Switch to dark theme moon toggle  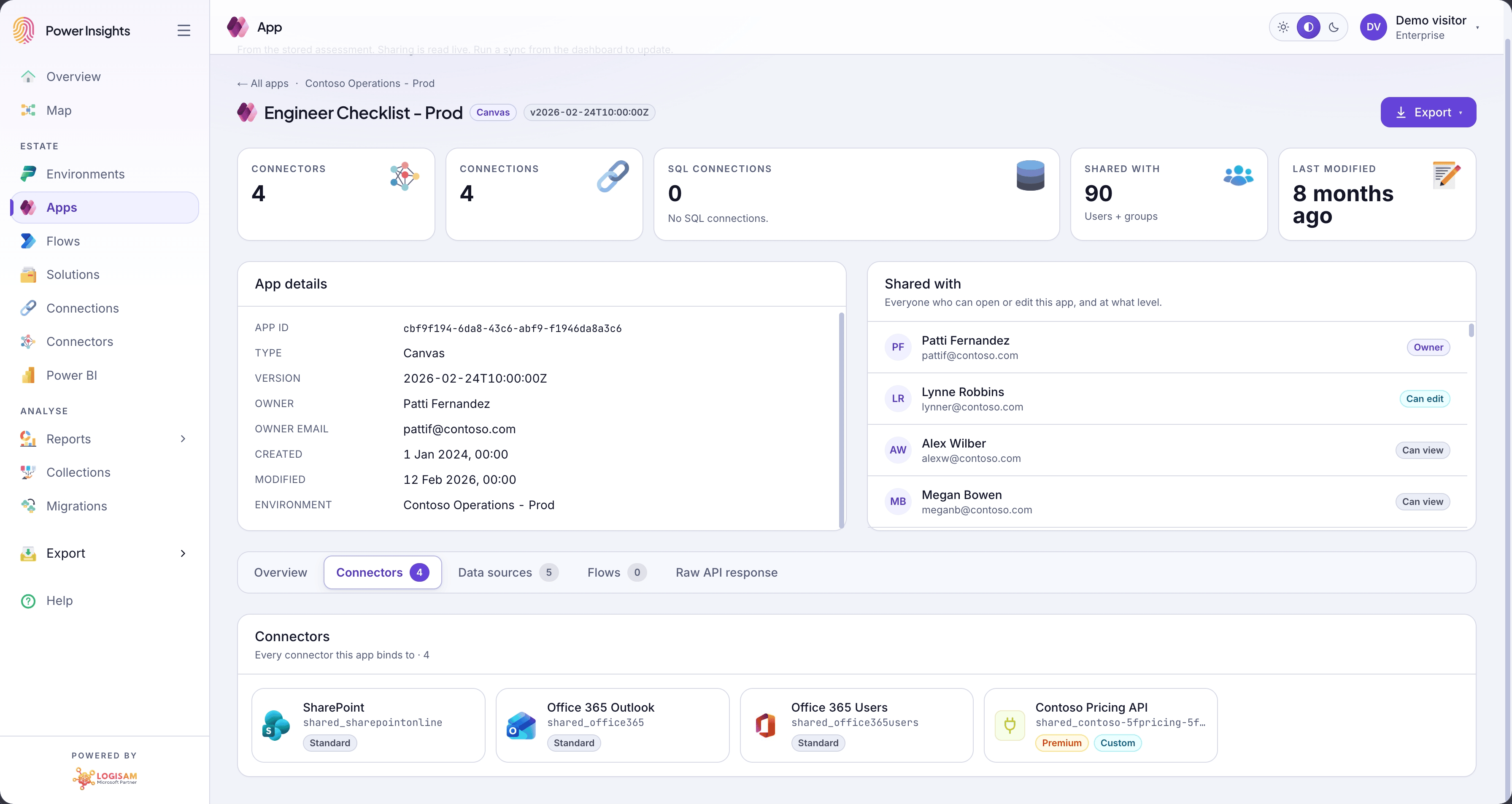coord(1334,27)
